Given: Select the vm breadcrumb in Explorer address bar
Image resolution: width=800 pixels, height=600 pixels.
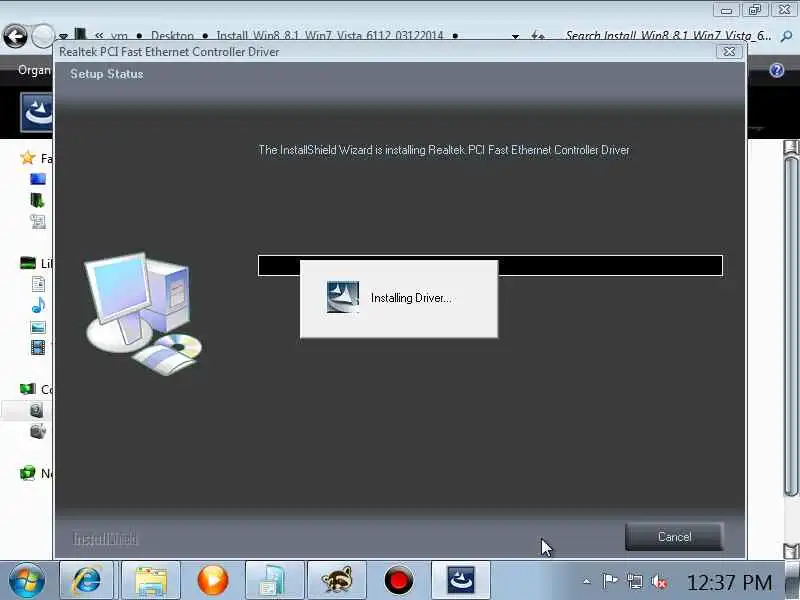Looking at the screenshot, I should point(119,36).
